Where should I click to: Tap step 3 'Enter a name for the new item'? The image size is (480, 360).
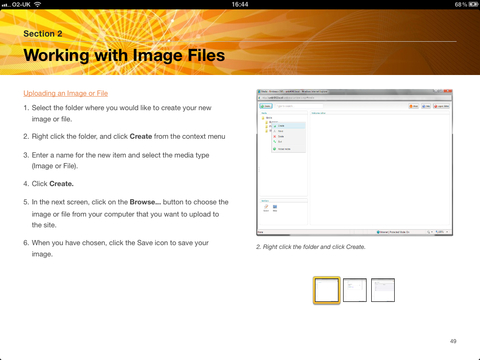[116, 160]
